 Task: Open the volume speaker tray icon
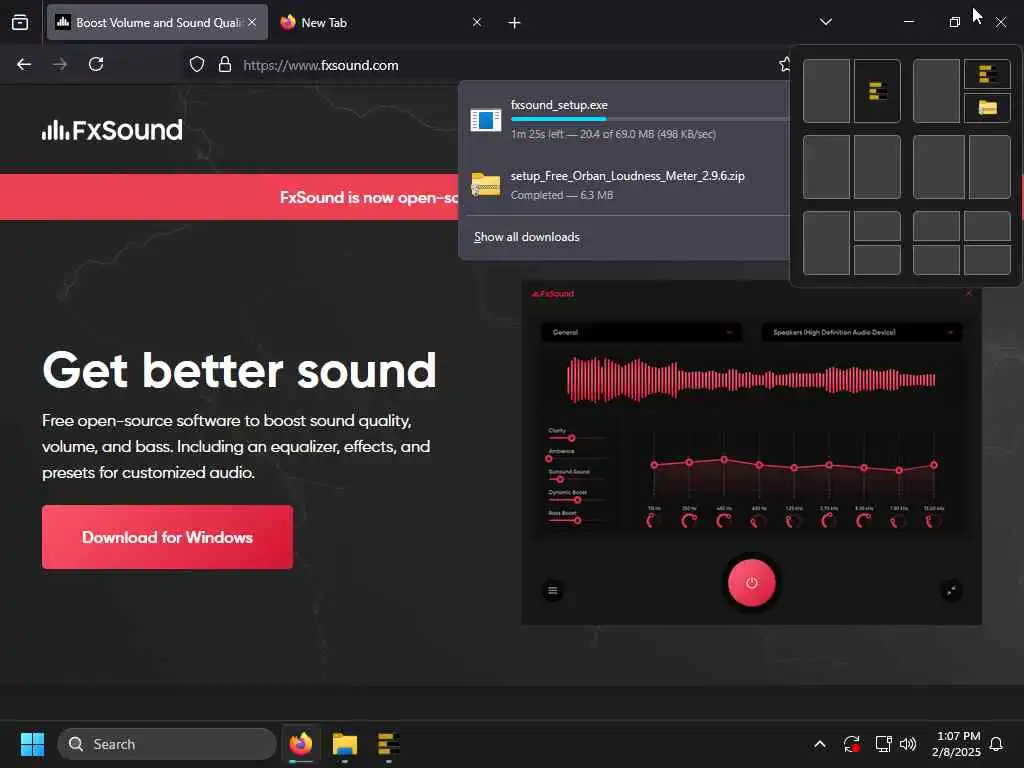(908, 744)
